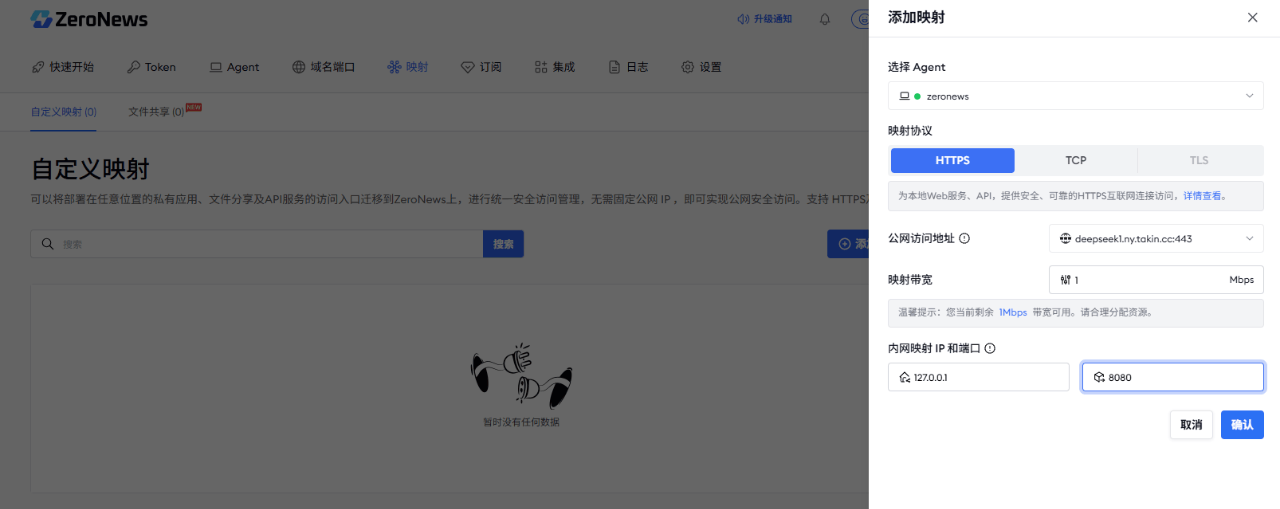Expand the 选择 Agent dropdown
1280x509 pixels.
coord(1075,96)
